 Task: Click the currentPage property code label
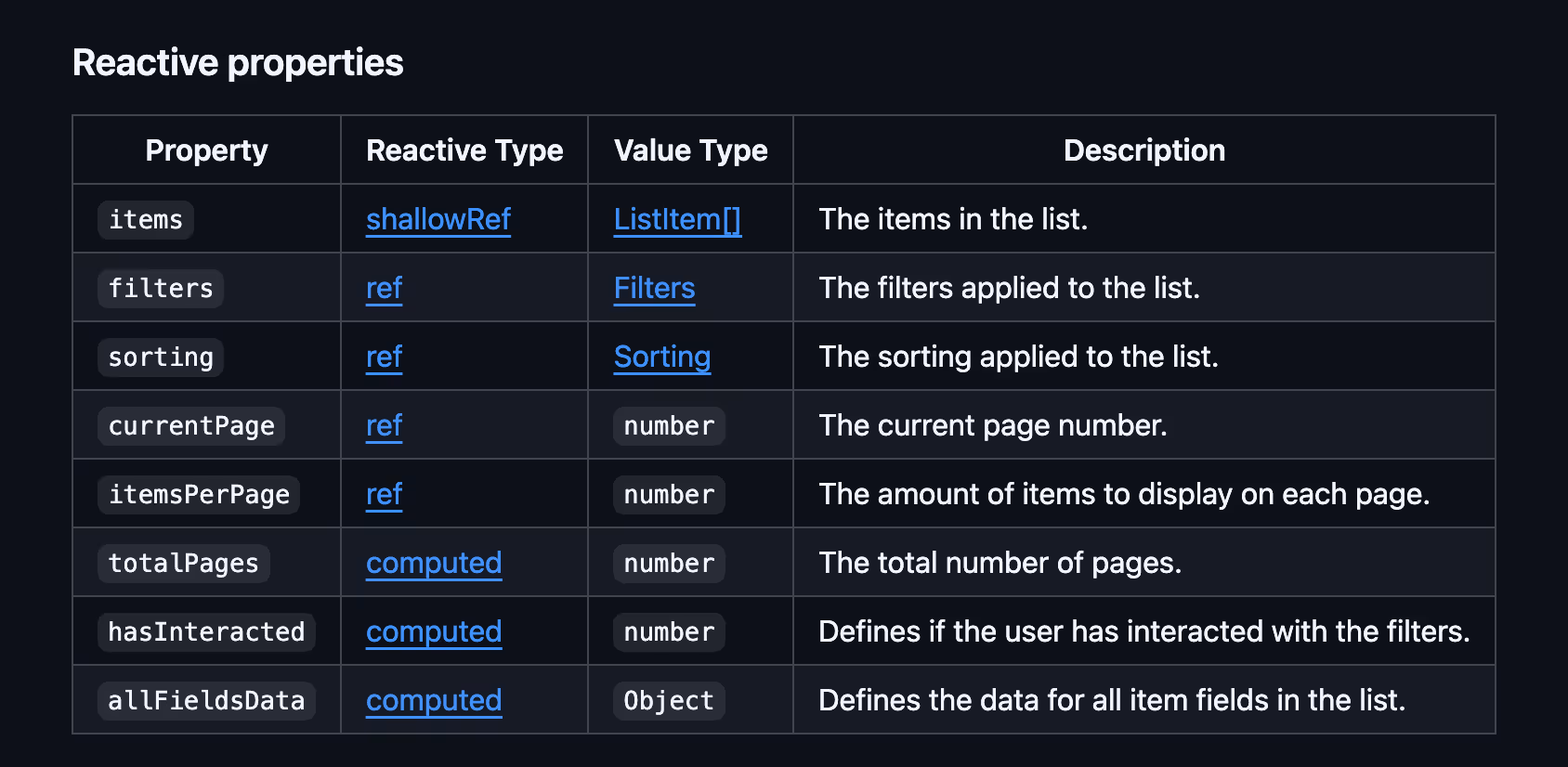pyautogui.click(x=191, y=426)
